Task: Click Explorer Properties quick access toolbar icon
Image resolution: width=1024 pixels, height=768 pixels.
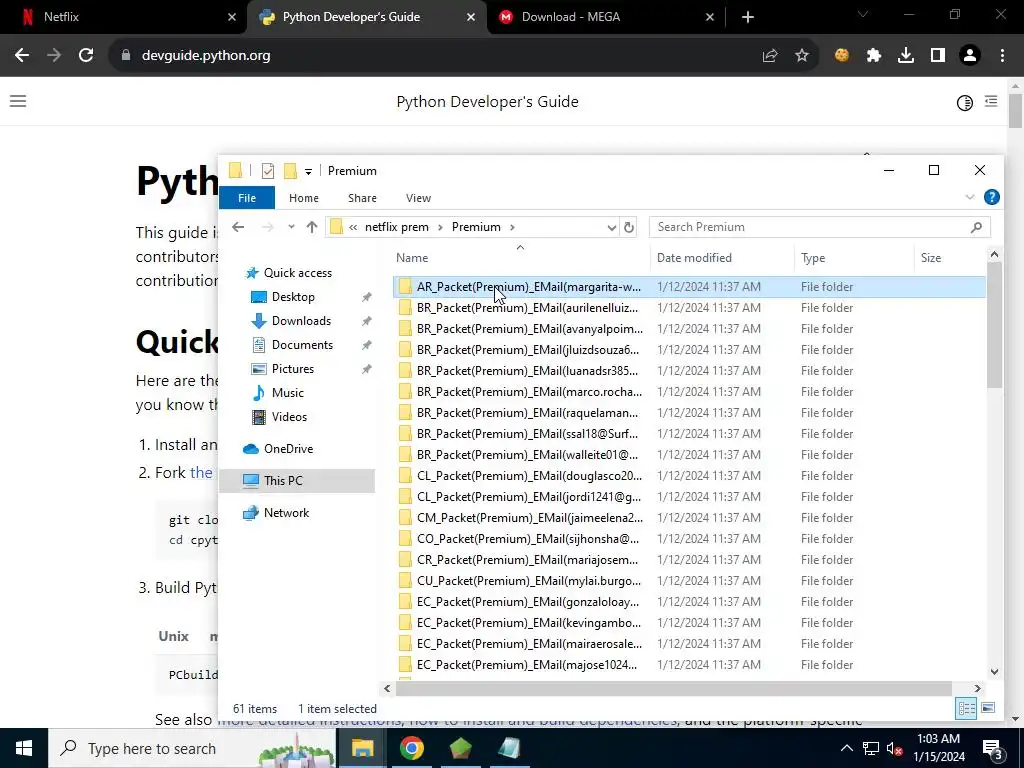Action: click(x=268, y=170)
